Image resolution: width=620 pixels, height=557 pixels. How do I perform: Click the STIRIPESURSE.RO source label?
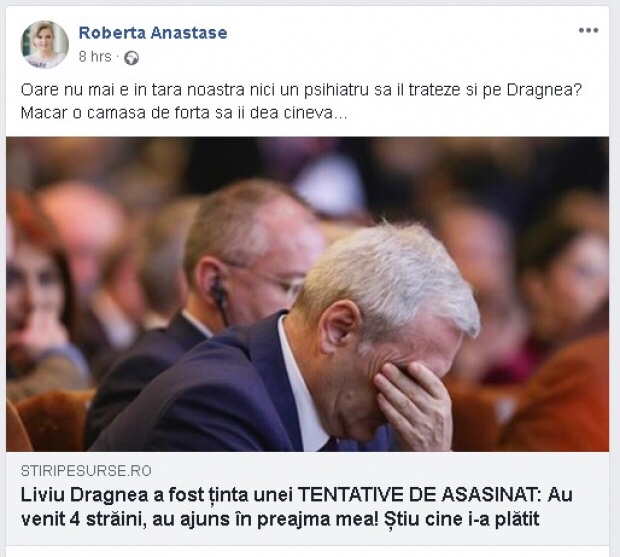[x=86, y=471]
